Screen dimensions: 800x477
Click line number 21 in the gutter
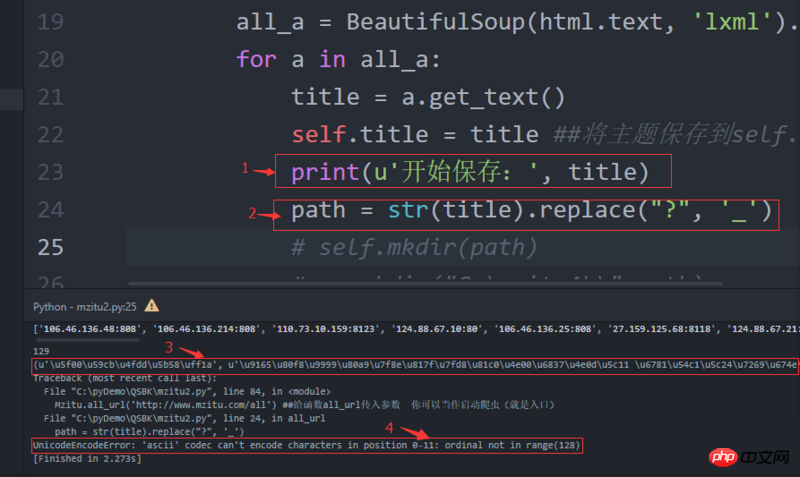point(51,97)
